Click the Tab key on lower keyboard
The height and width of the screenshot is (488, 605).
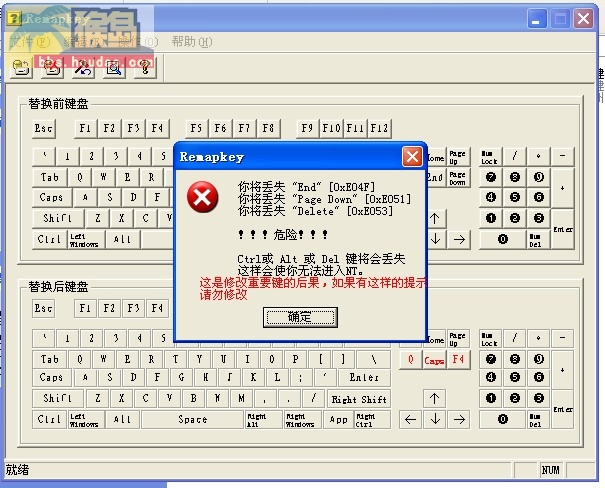50,359
